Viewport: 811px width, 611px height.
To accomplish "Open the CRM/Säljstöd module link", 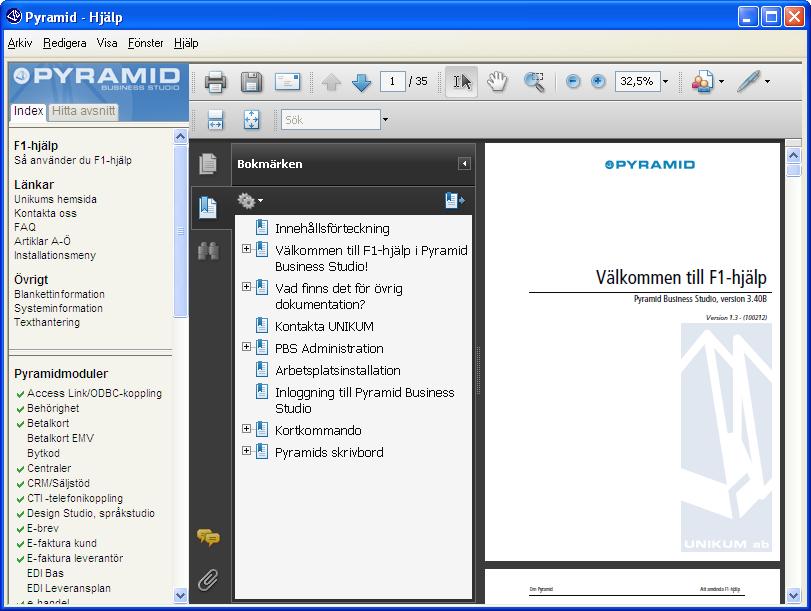I will coord(58,483).
